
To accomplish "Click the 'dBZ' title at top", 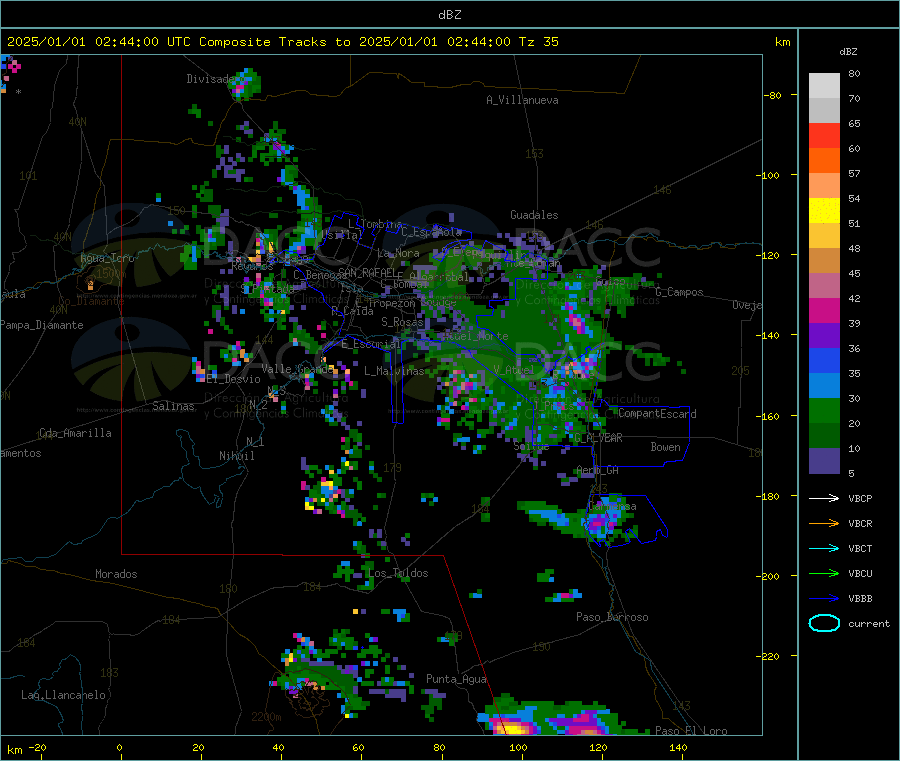I will click(449, 15).
